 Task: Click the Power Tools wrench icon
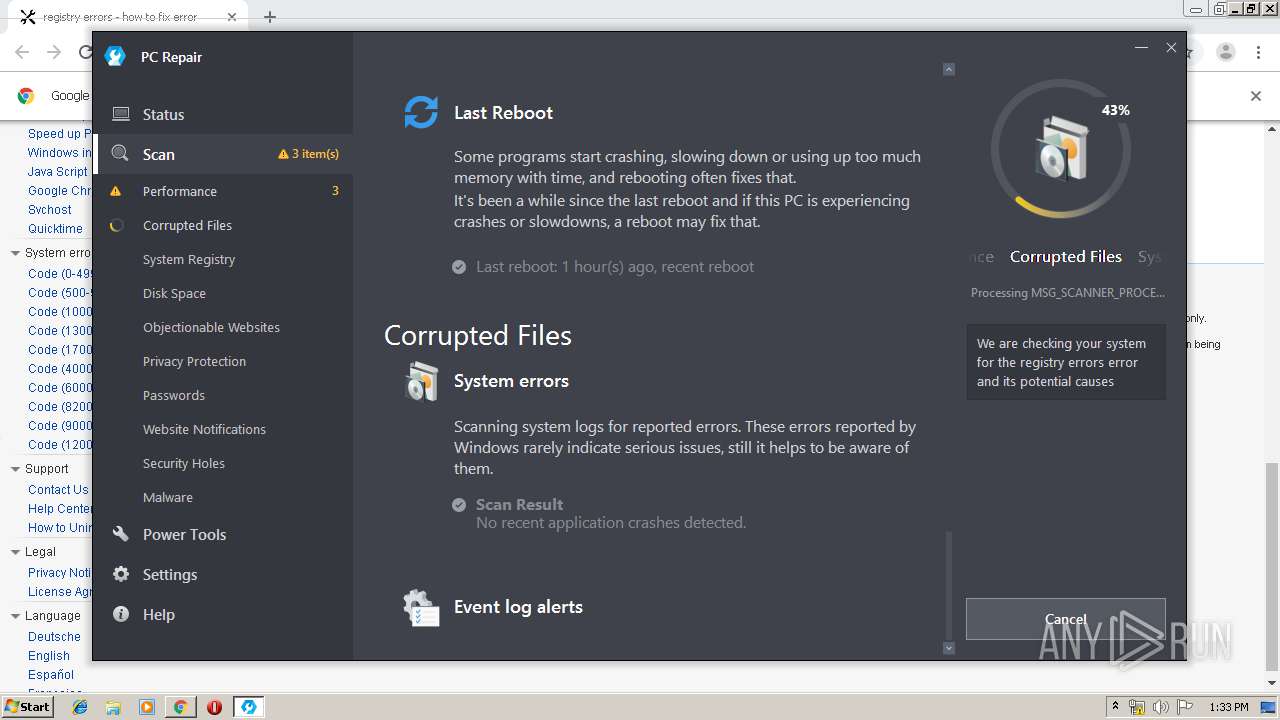point(121,534)
